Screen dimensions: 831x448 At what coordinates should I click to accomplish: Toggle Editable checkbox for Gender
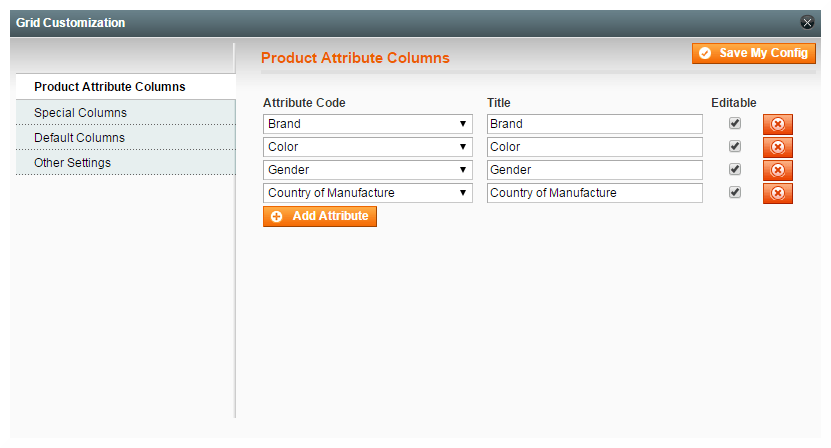click(735, 169)
